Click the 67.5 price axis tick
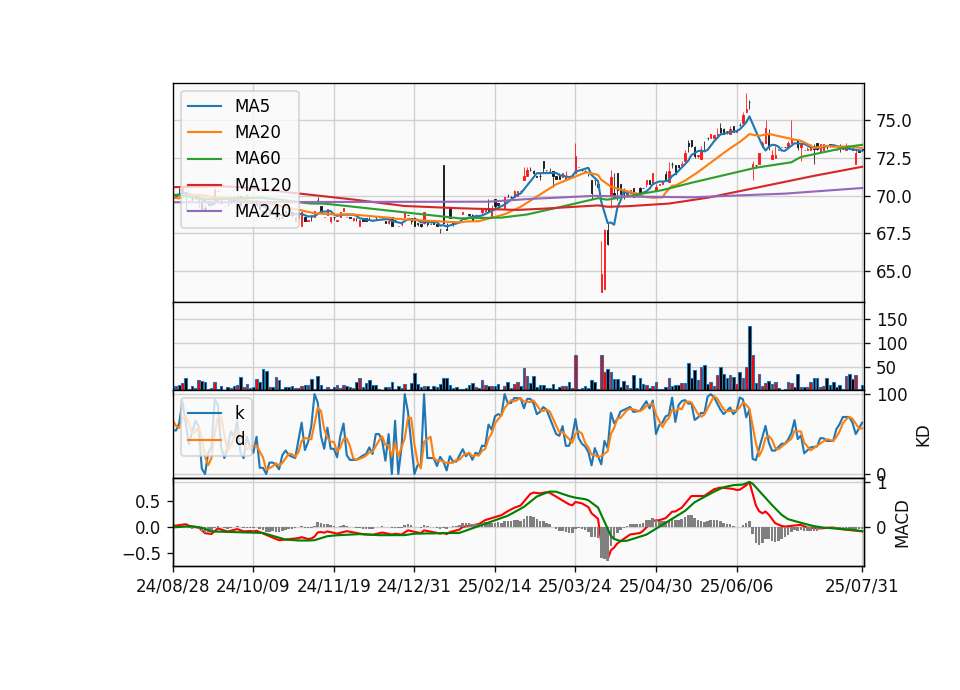Viewport: 960px width, 690px height. pyautogui.click(x=893, y=234)
